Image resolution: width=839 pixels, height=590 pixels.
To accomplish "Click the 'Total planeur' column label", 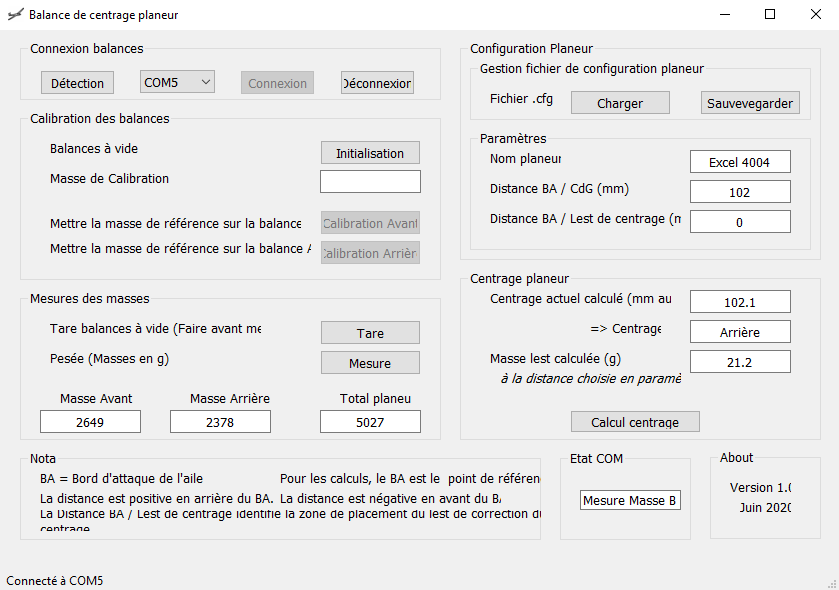I will tap(375, 399).
